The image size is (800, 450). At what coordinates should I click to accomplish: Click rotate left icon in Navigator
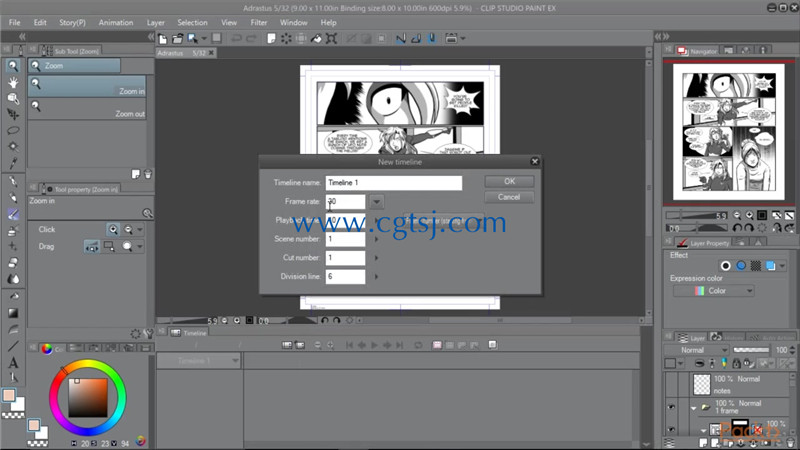tap(737, 228)
